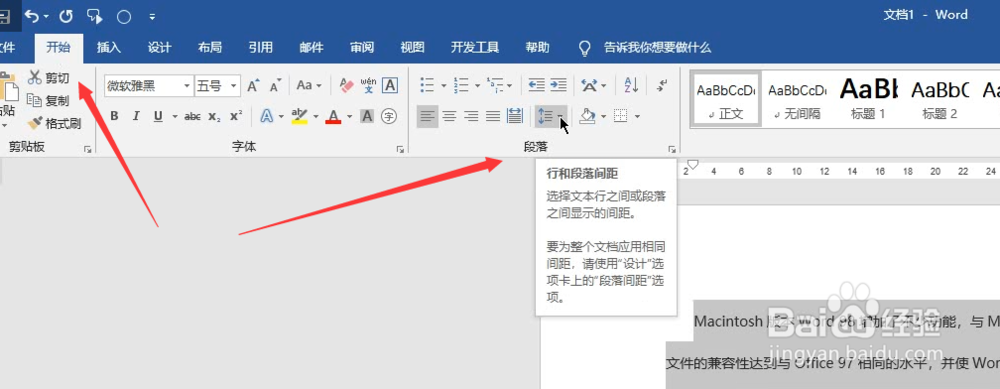Click the Cut (剪切) button
The width and height of the screenshot is (1000, 389).
pyautogui.click(x=49, y=78)
